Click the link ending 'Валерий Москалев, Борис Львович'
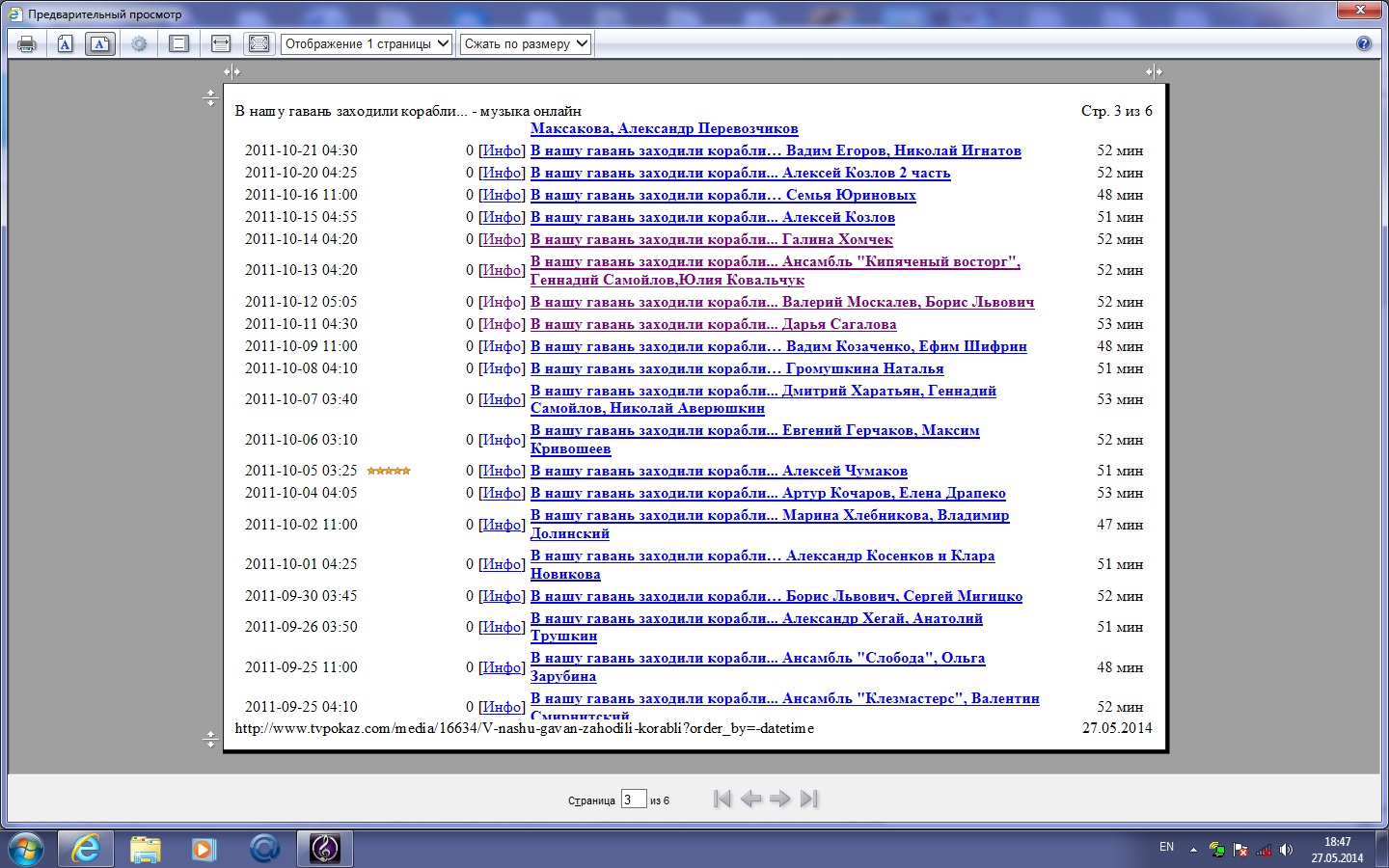This screenshot has width=1389, height=868. point(782,302)
